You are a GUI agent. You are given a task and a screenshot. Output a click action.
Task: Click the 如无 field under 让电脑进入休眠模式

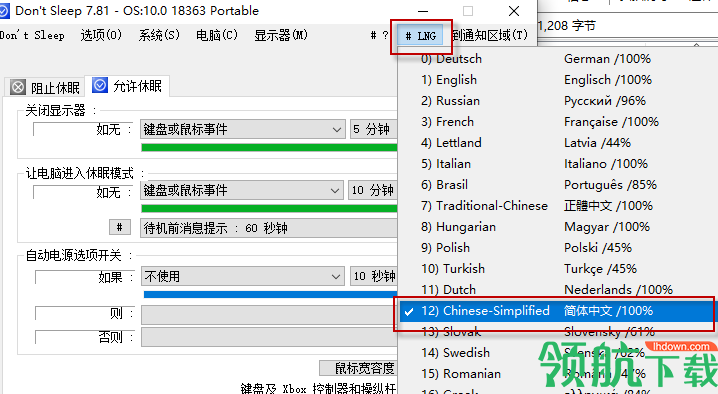[x=83, y=192]
